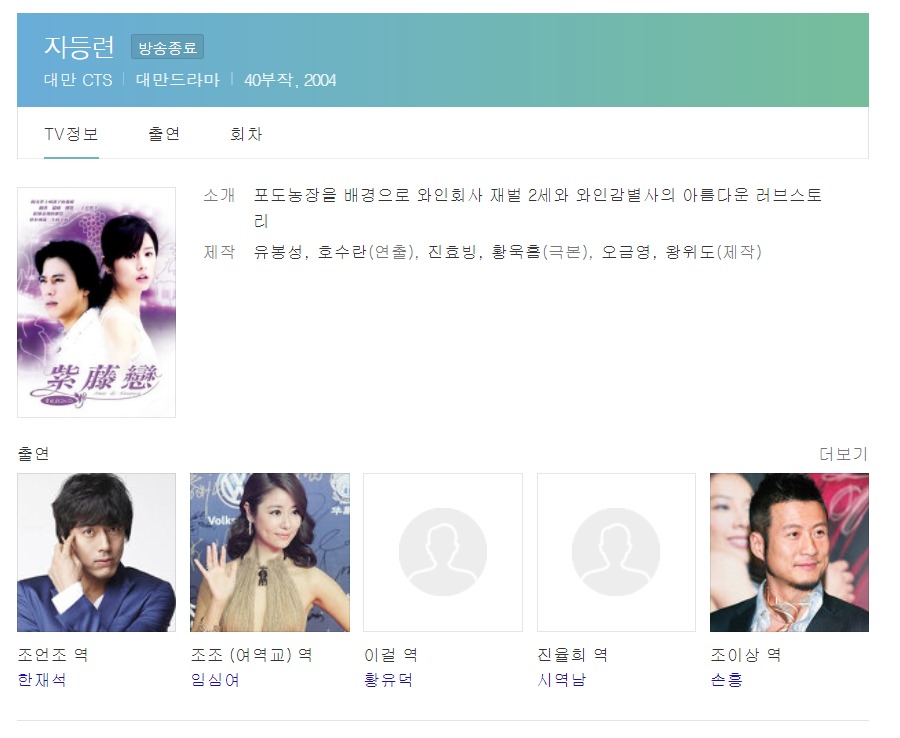Click the 대만드라마 genre text
900x738 pixels.
coord(178,80)
